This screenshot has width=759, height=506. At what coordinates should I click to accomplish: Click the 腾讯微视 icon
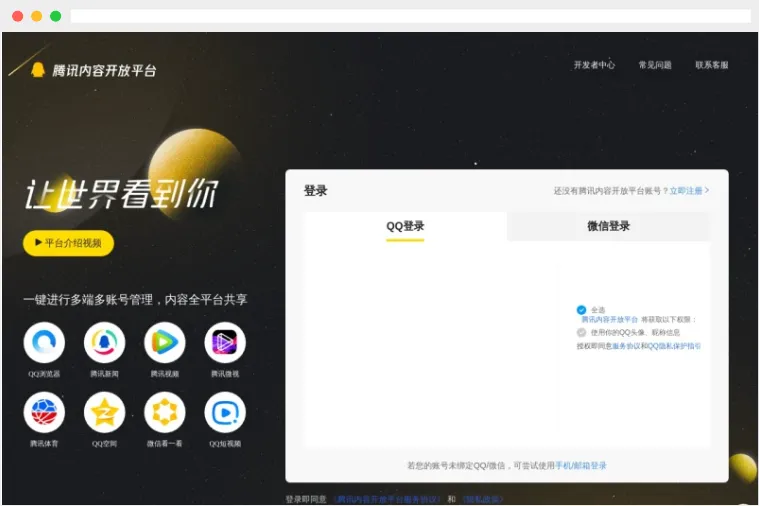pos(225,342)
